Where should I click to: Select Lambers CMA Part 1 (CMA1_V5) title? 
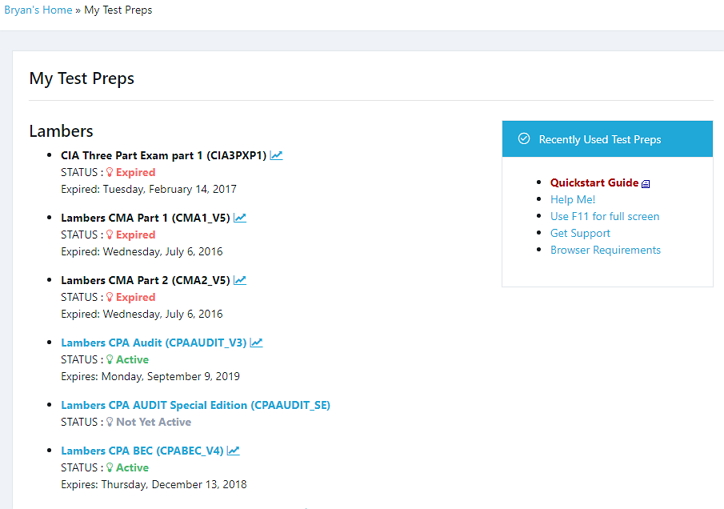click(145, 218)
